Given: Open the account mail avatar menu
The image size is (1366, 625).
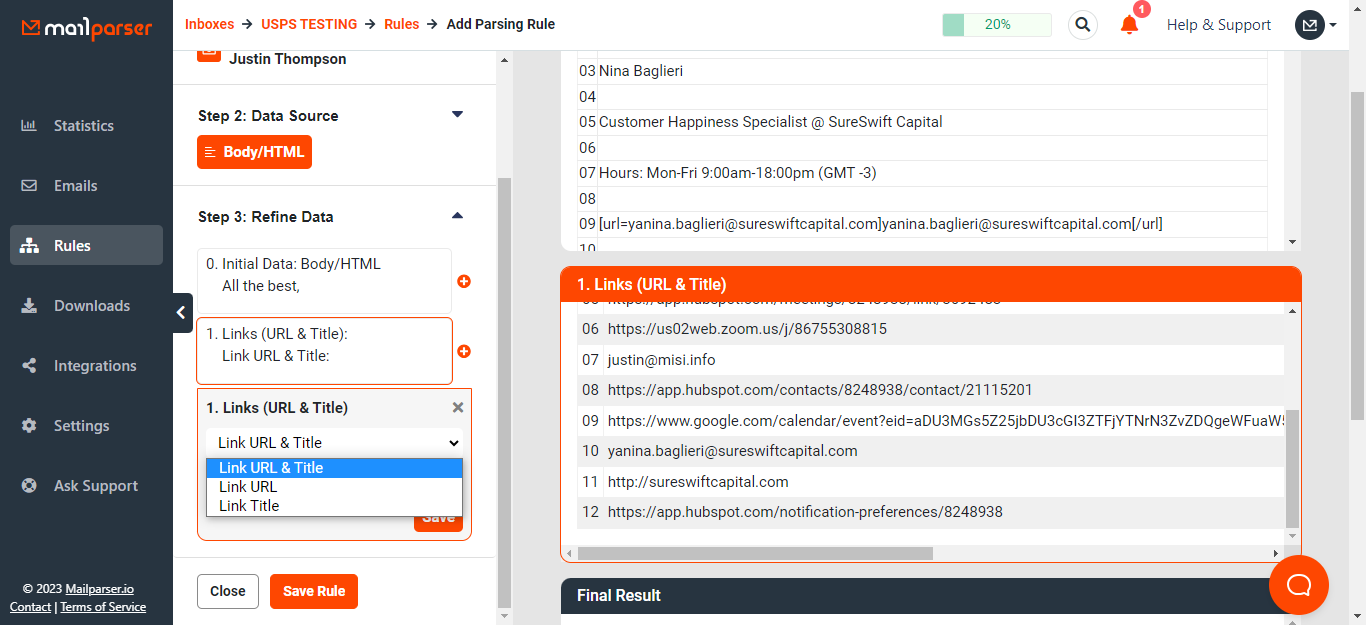Looking at the screenshot, I should coord(1310,25).
